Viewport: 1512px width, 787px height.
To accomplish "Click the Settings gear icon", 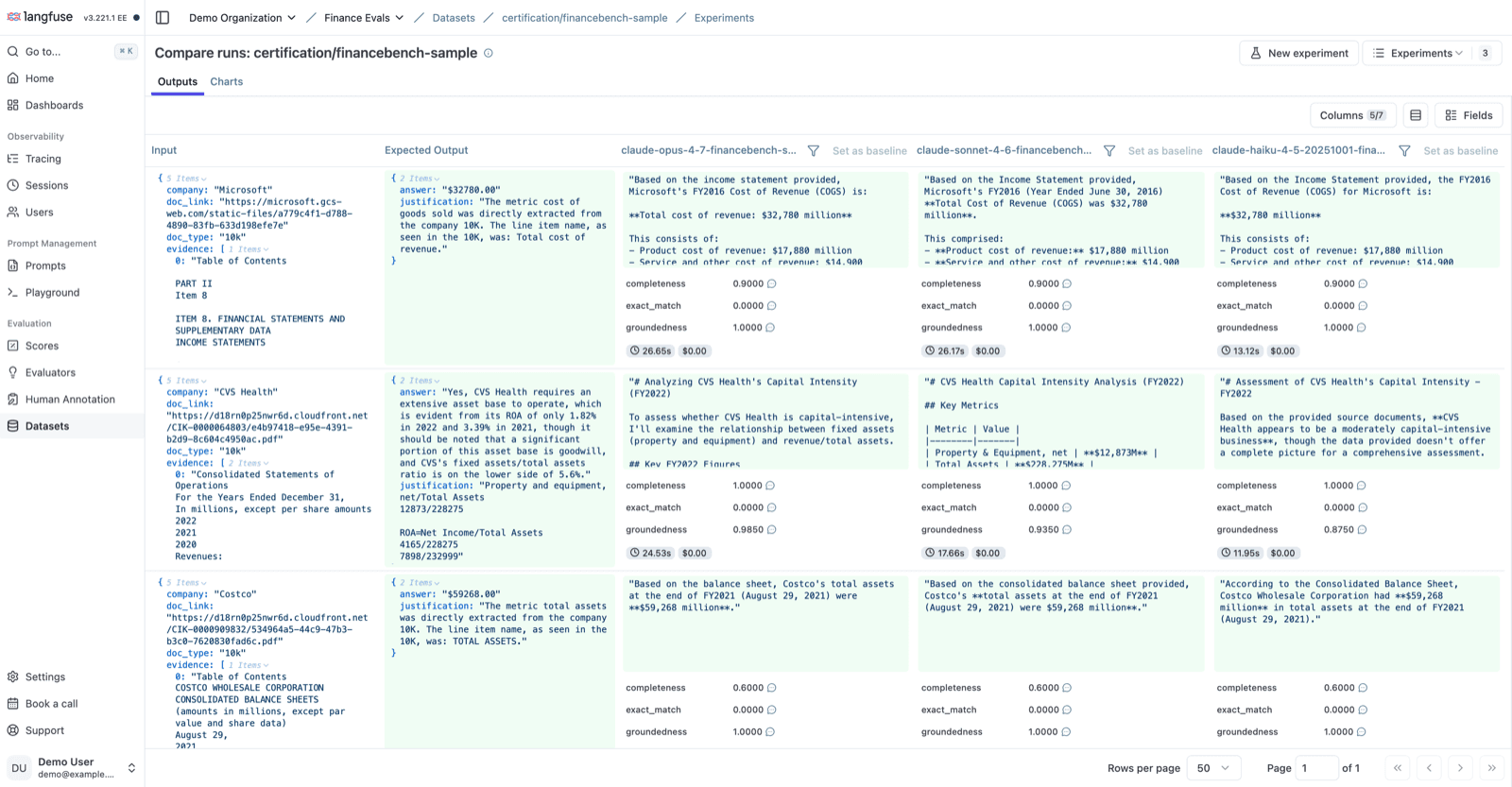I will [13, 676].
